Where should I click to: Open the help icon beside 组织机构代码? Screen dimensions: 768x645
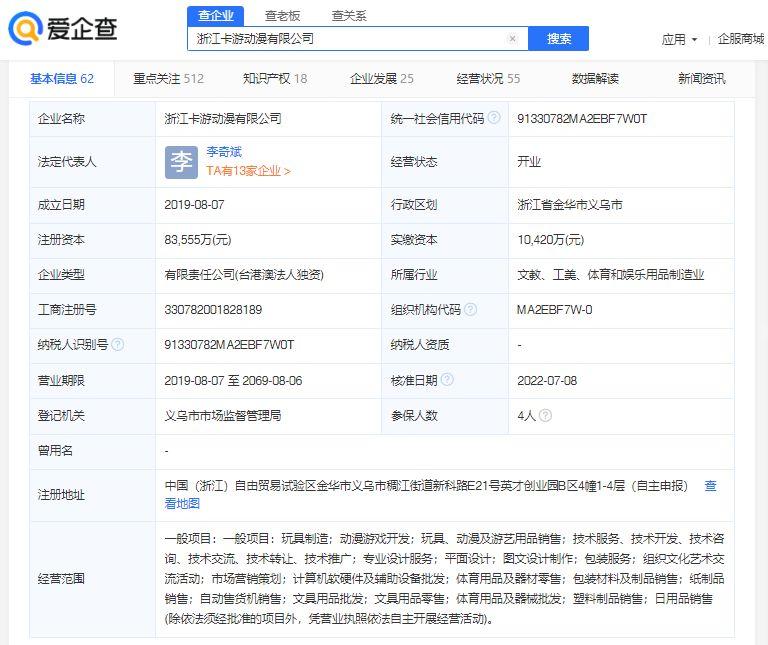470,309
